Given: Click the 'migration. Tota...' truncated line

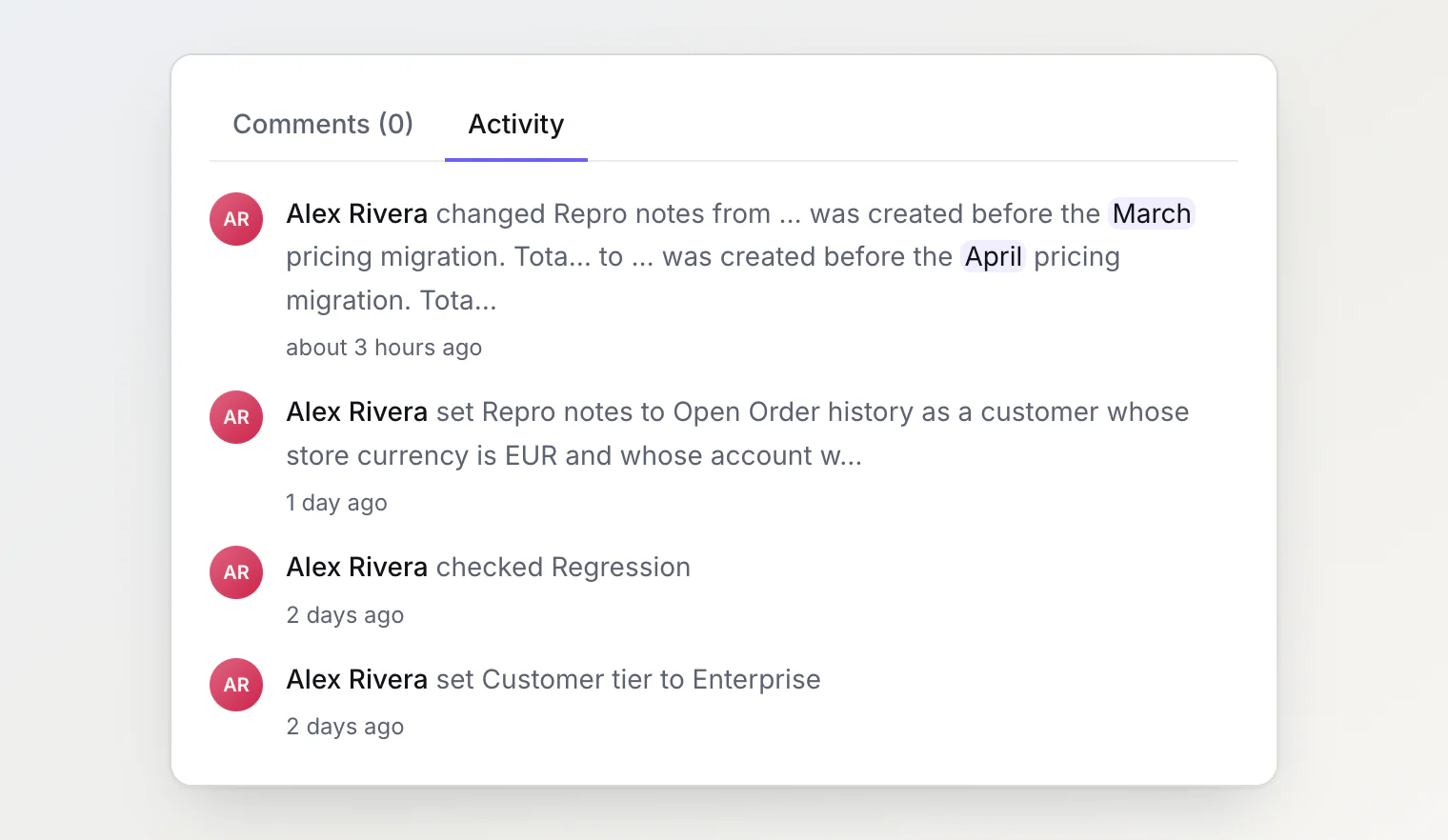Looking at the screenshot, I should tap(392, 300).
